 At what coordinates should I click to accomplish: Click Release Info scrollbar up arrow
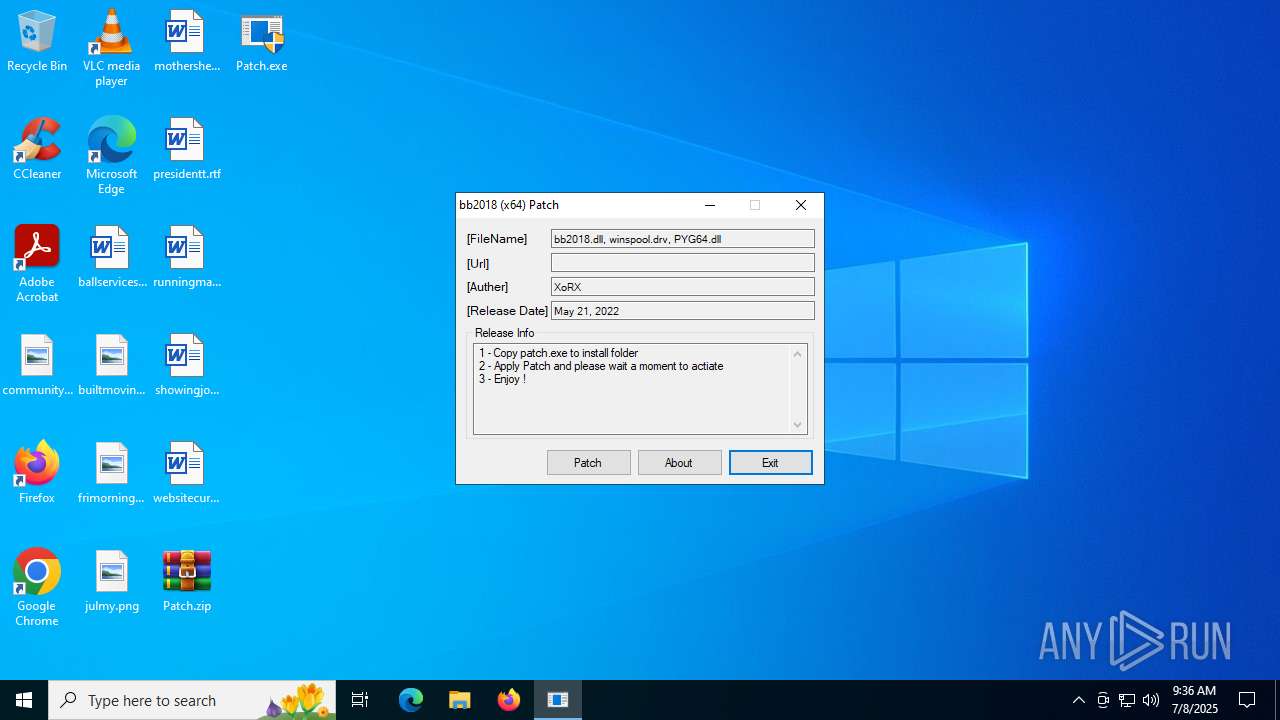pyautogui.click(x=798, y=354)
